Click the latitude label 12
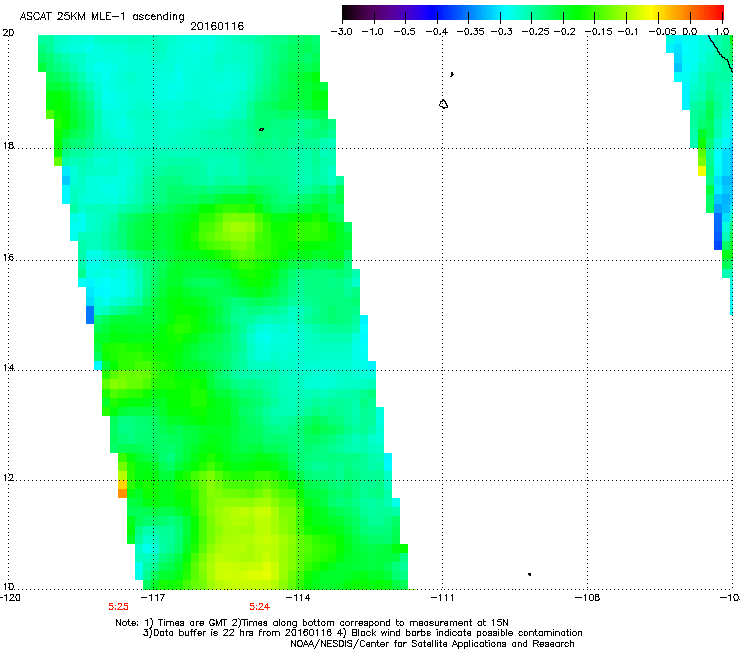The image size is (740, 650). (x=8, y=478)
